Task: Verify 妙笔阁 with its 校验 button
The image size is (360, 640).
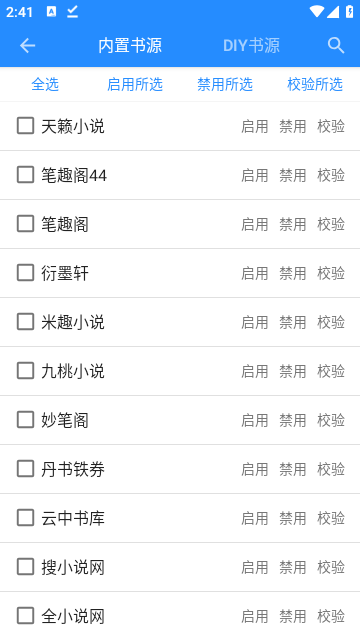Action: (331, 420)
